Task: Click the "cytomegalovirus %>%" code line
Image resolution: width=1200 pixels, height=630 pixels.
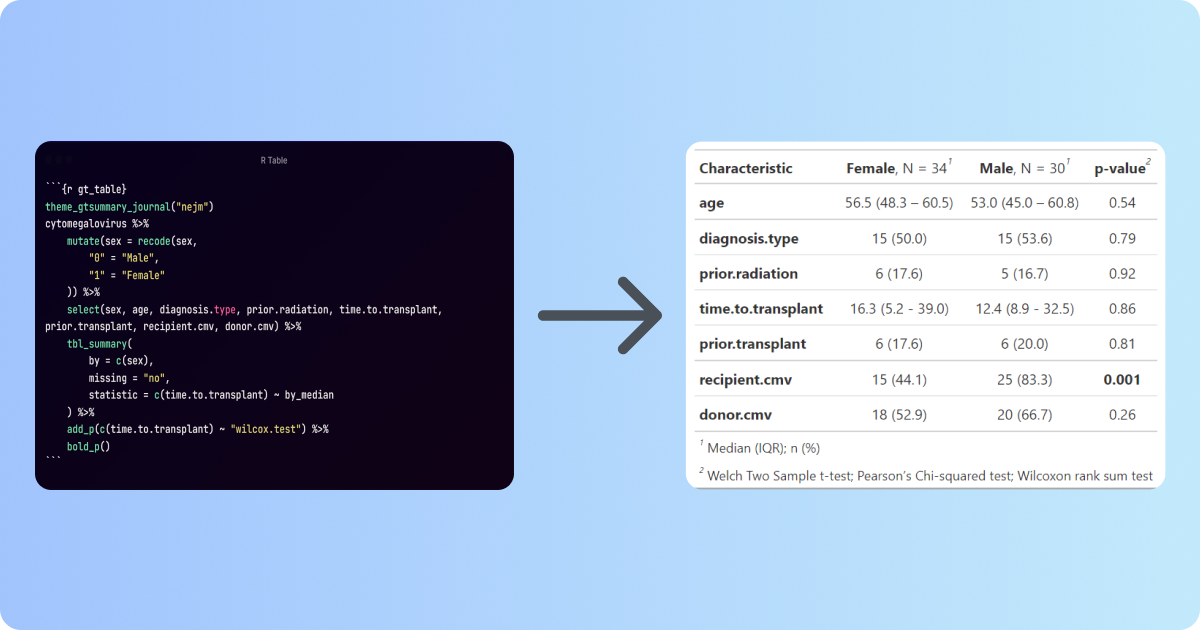Action: (x=97, y=224)
